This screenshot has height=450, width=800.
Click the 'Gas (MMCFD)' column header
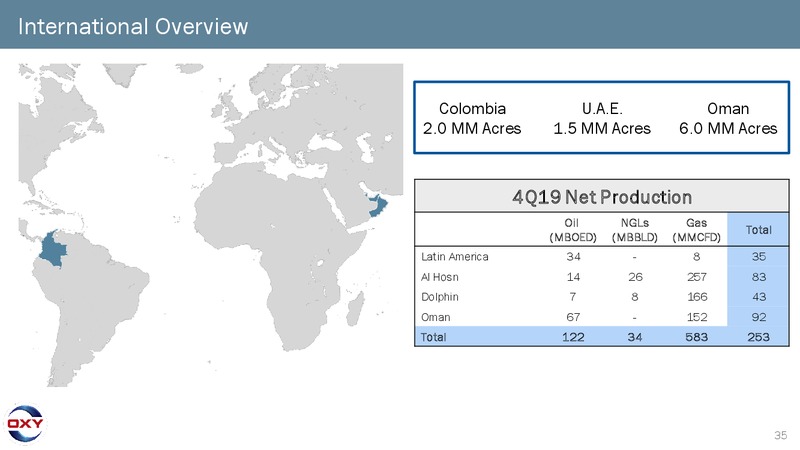[x=696, y=230]
